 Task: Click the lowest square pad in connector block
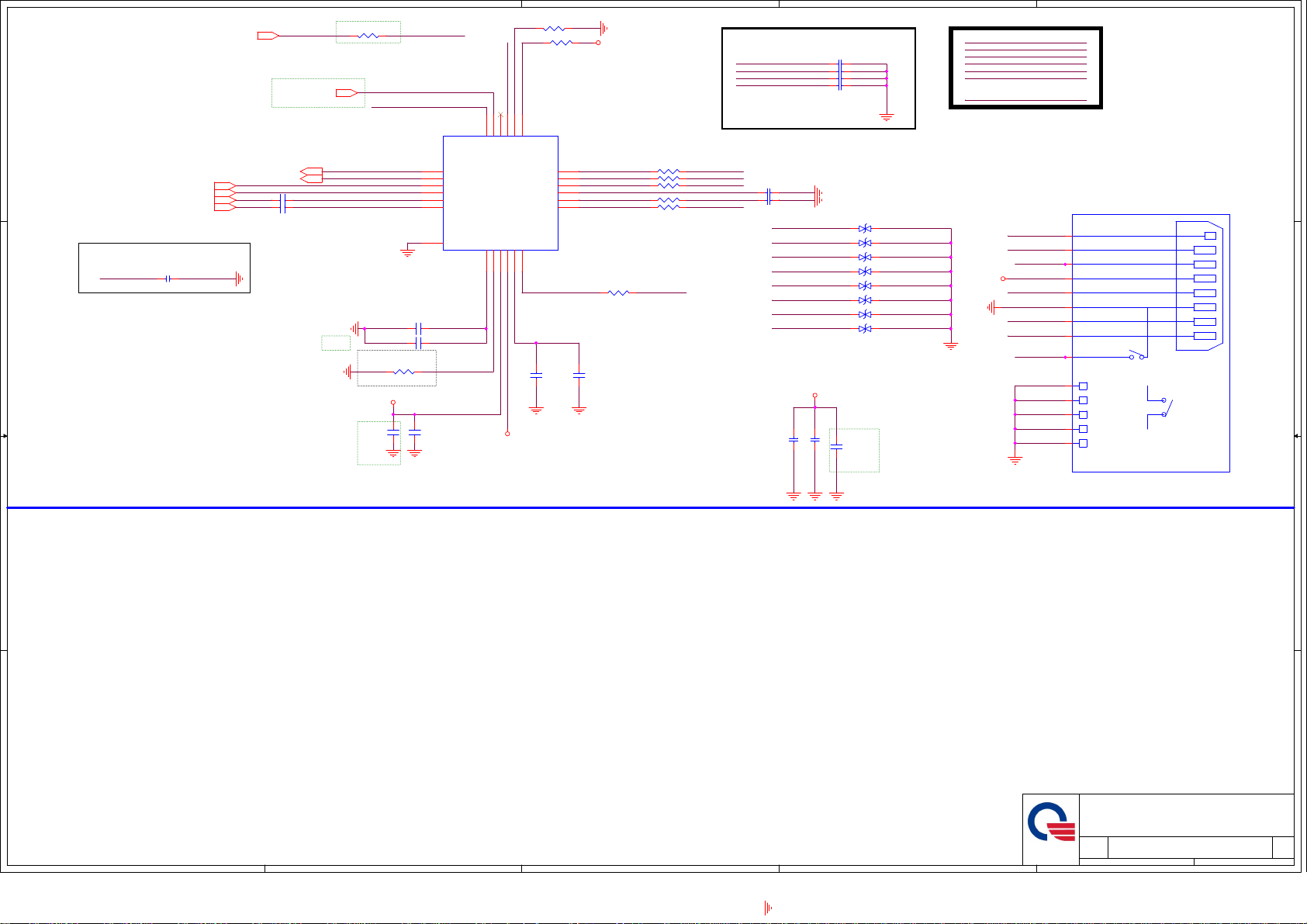click(x=1083, y=443)
